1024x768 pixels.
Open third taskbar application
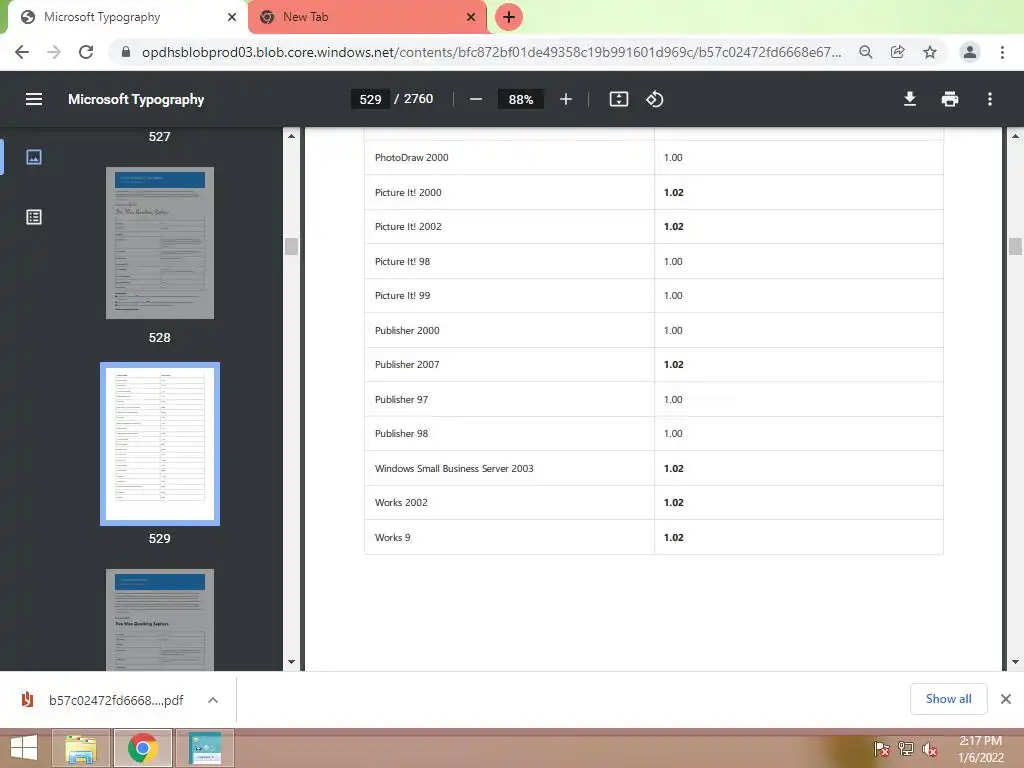[x=205, y=748]
